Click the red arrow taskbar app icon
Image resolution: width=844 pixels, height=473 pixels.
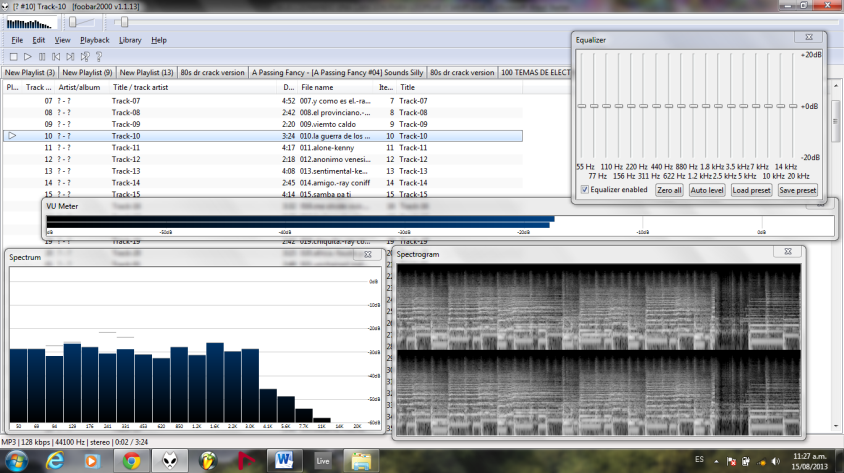(x=246, y=461)
